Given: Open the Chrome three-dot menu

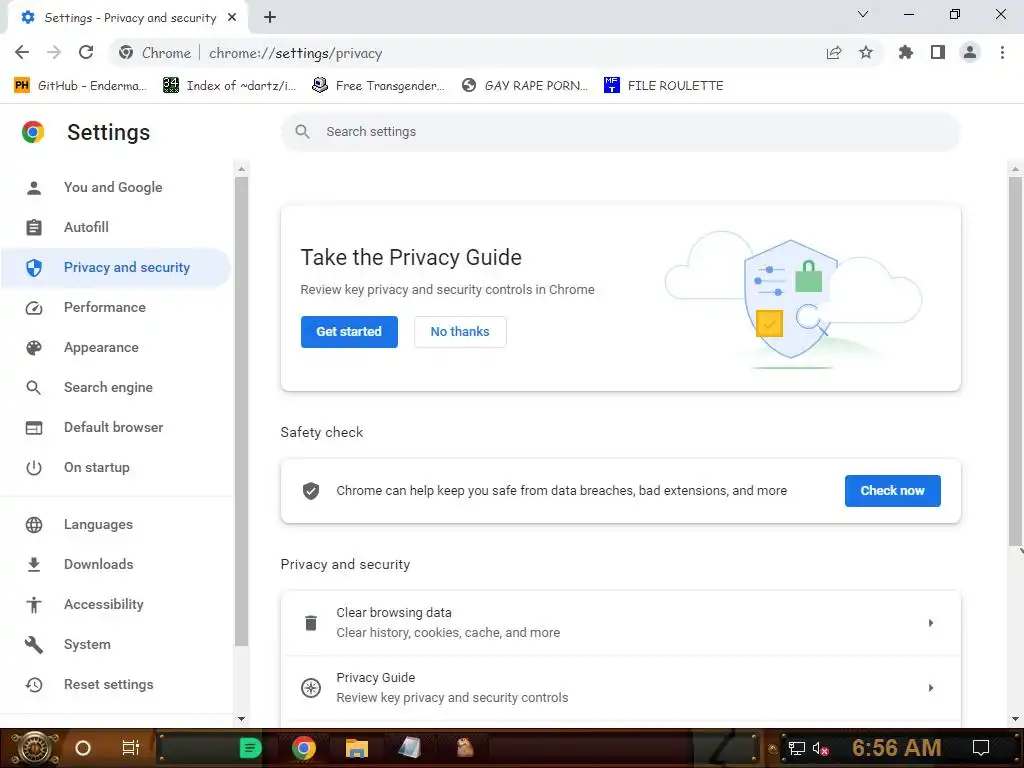Looking at the screenshot, I should click(1002, 53).
